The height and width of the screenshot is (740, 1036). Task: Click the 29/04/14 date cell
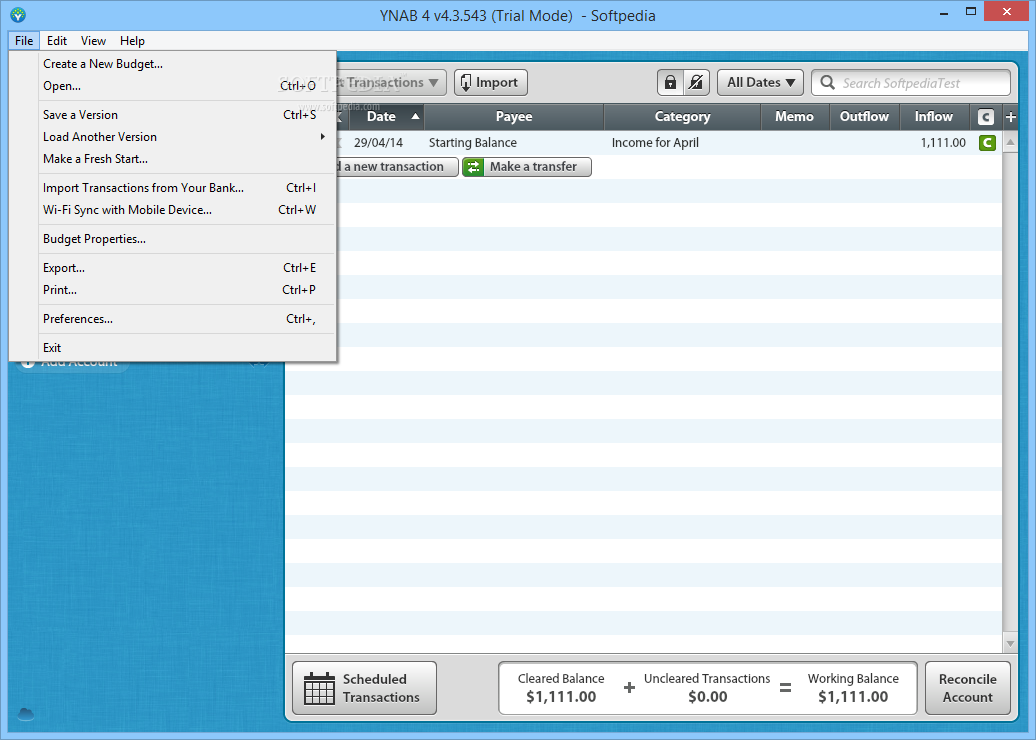point(378,143)
